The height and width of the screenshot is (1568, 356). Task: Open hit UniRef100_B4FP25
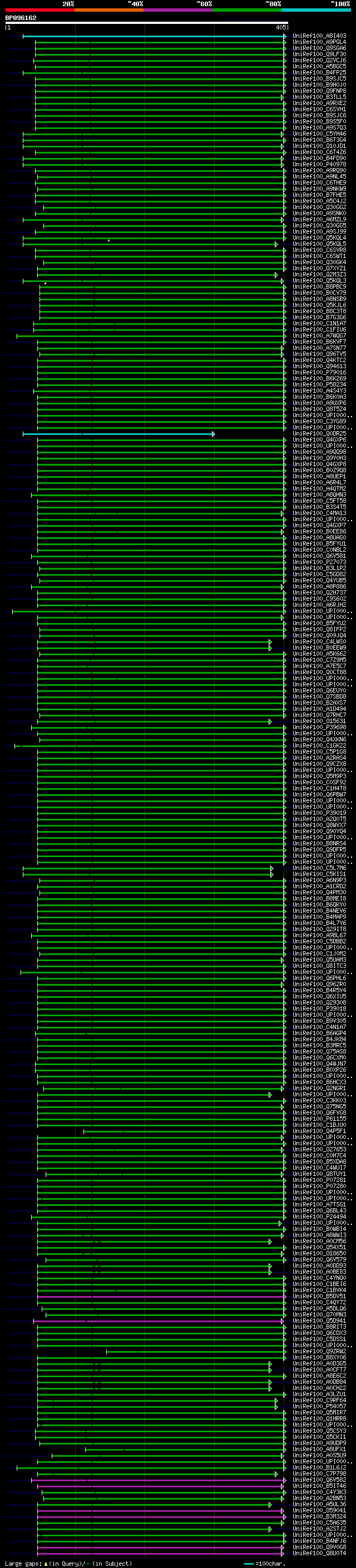tap(319, 73)
